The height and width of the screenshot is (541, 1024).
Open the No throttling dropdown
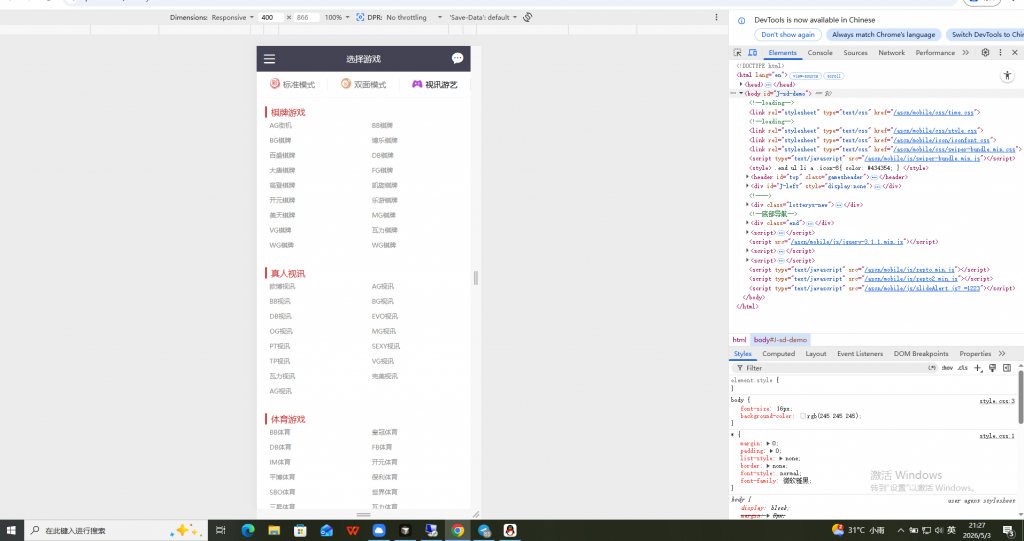tap(414, 18)
